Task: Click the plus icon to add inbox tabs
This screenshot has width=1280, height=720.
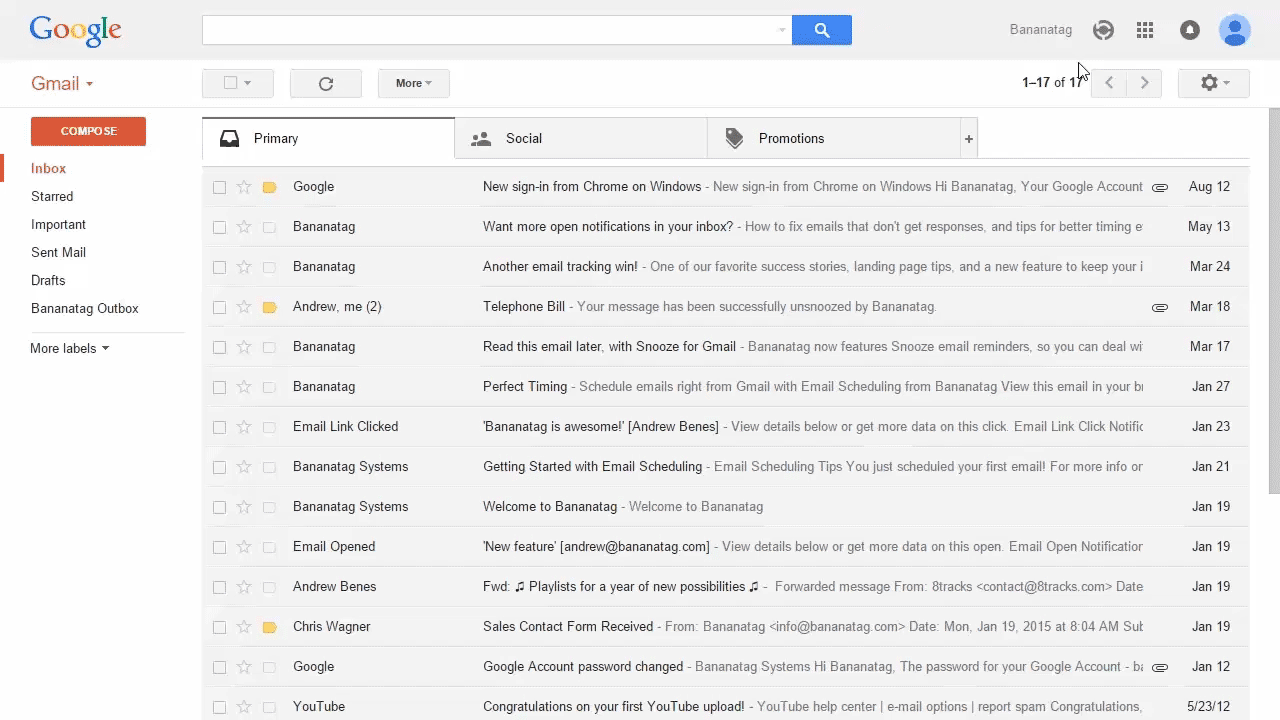Action: (x=968, y=139)
